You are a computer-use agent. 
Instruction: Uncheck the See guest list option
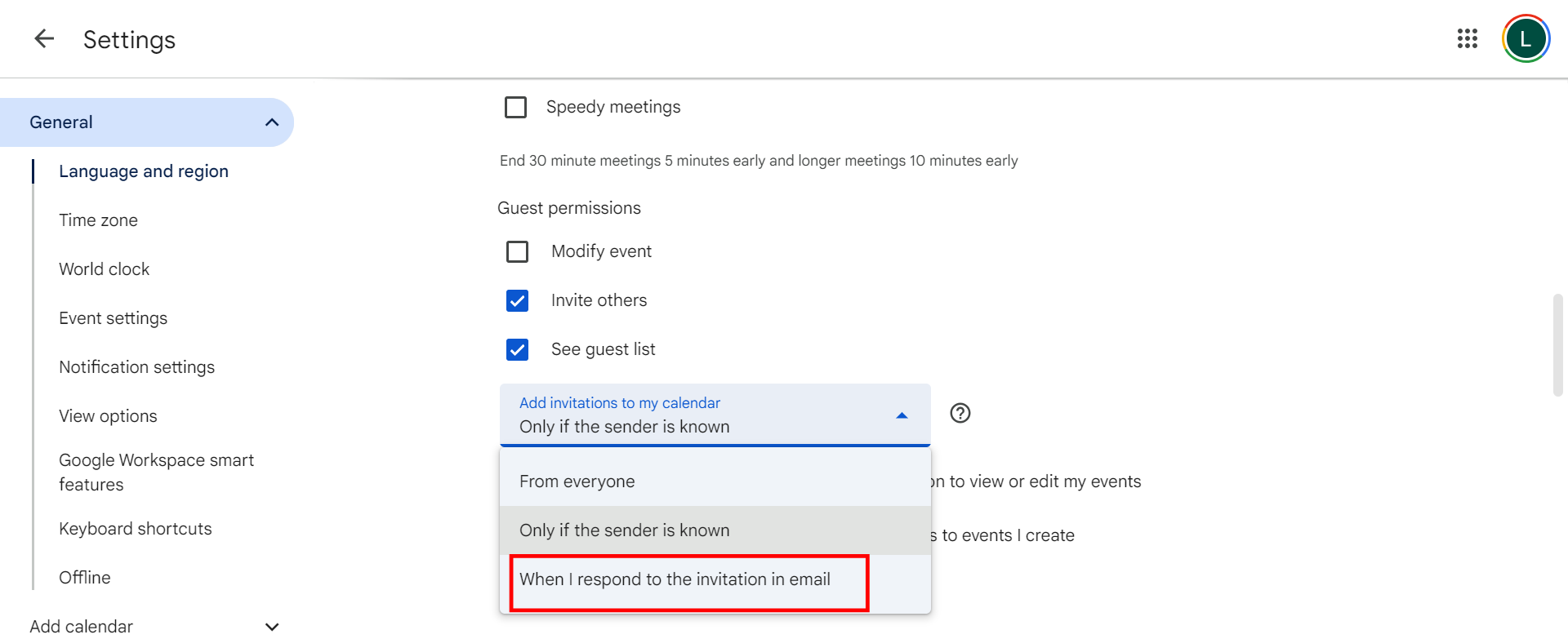517,349
